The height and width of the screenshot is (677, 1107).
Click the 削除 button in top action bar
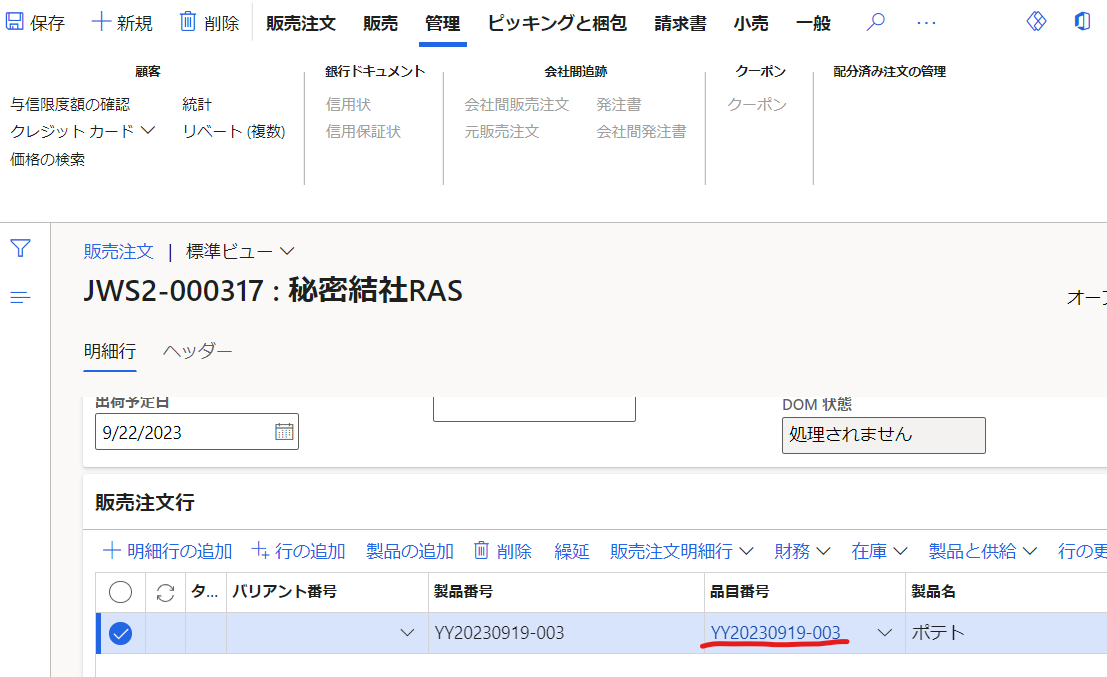(209, 23)
